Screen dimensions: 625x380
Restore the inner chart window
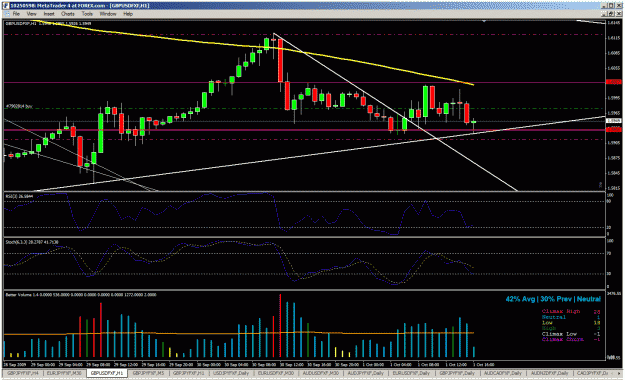(612, 14)
